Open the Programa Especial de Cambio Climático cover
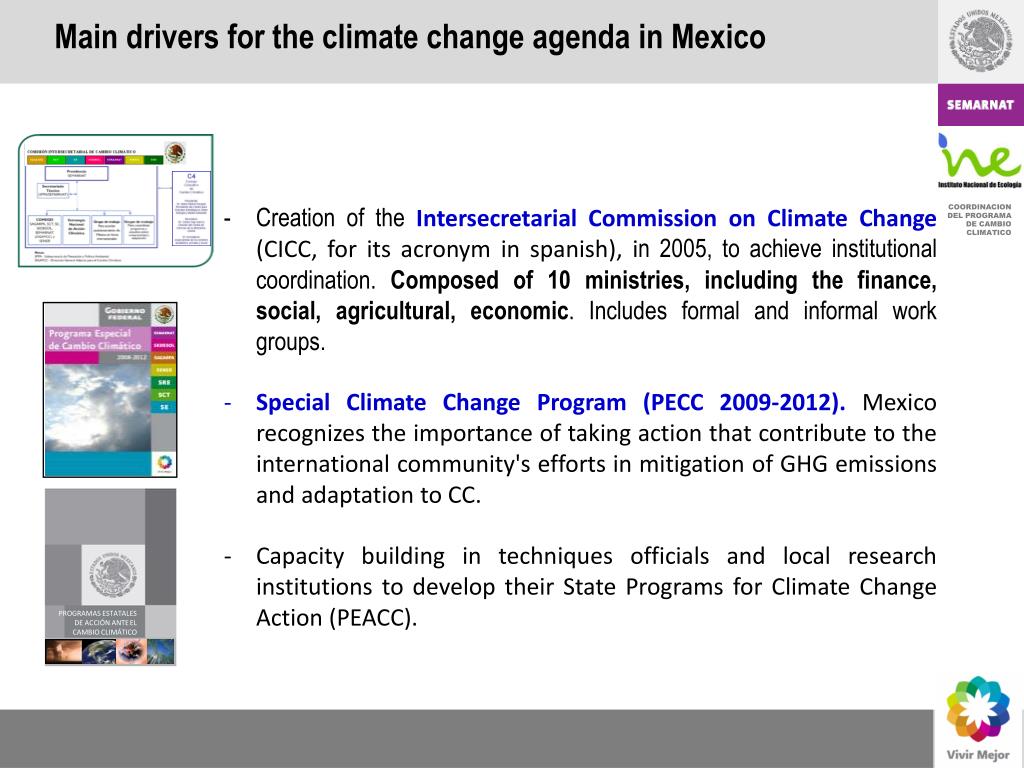The height and width of the screenshot is (768, 1024). (110, 390)
